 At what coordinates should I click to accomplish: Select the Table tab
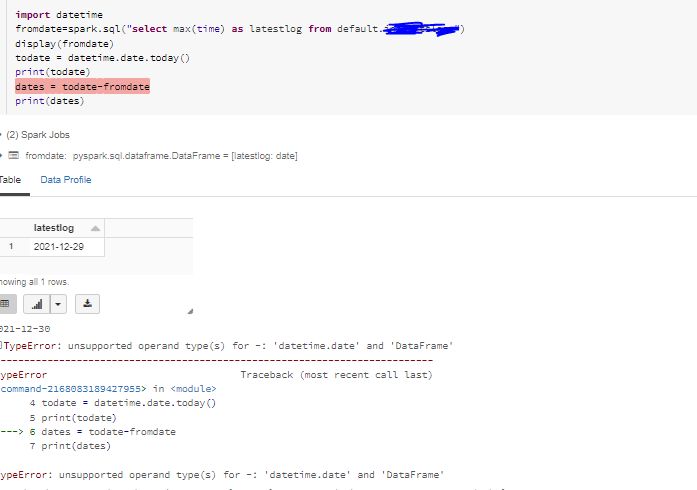point(10,180)
